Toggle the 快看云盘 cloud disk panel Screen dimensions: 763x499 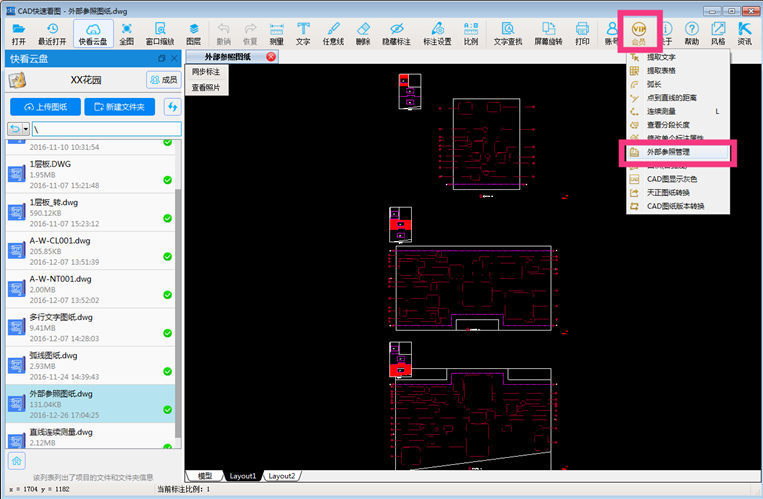pos(93,34)
